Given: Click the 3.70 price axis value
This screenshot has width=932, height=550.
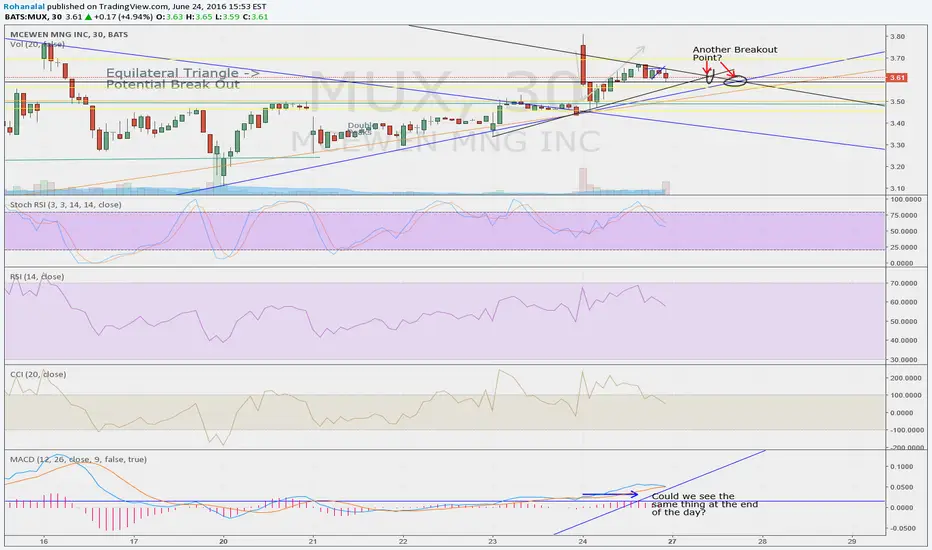Looking at the screenshot, I should (897, 58).
